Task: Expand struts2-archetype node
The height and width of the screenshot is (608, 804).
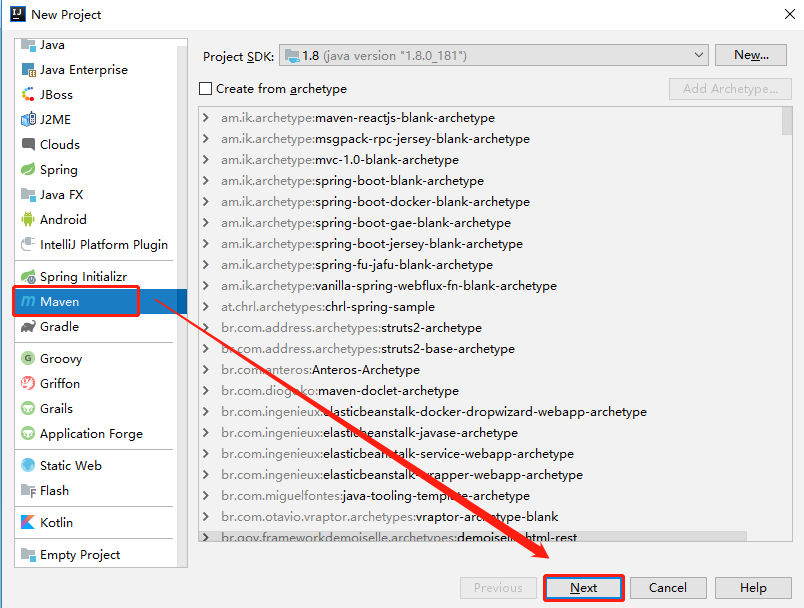Action: click(206, 328)
